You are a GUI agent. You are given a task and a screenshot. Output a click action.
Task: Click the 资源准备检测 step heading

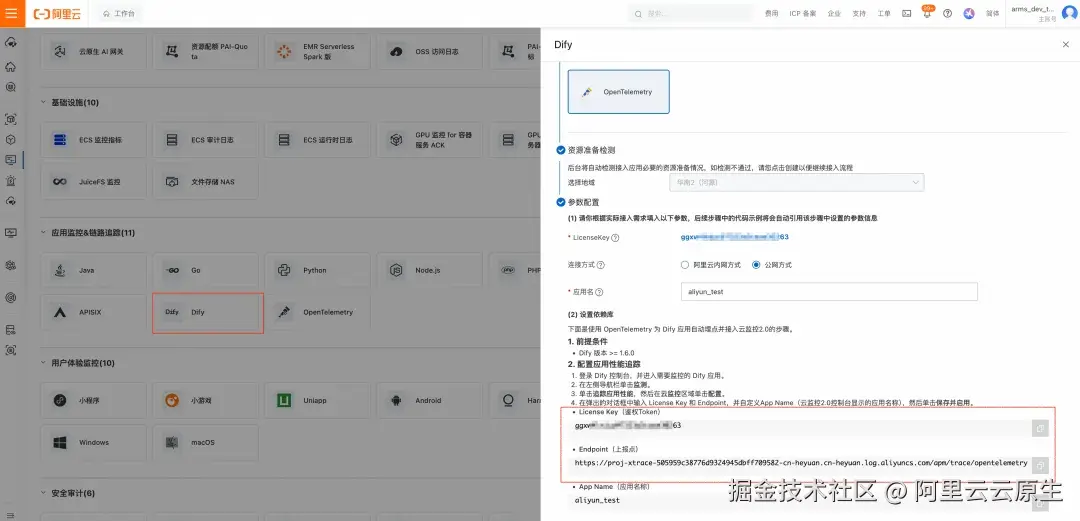pyautogui.click(x=591, y=150)
